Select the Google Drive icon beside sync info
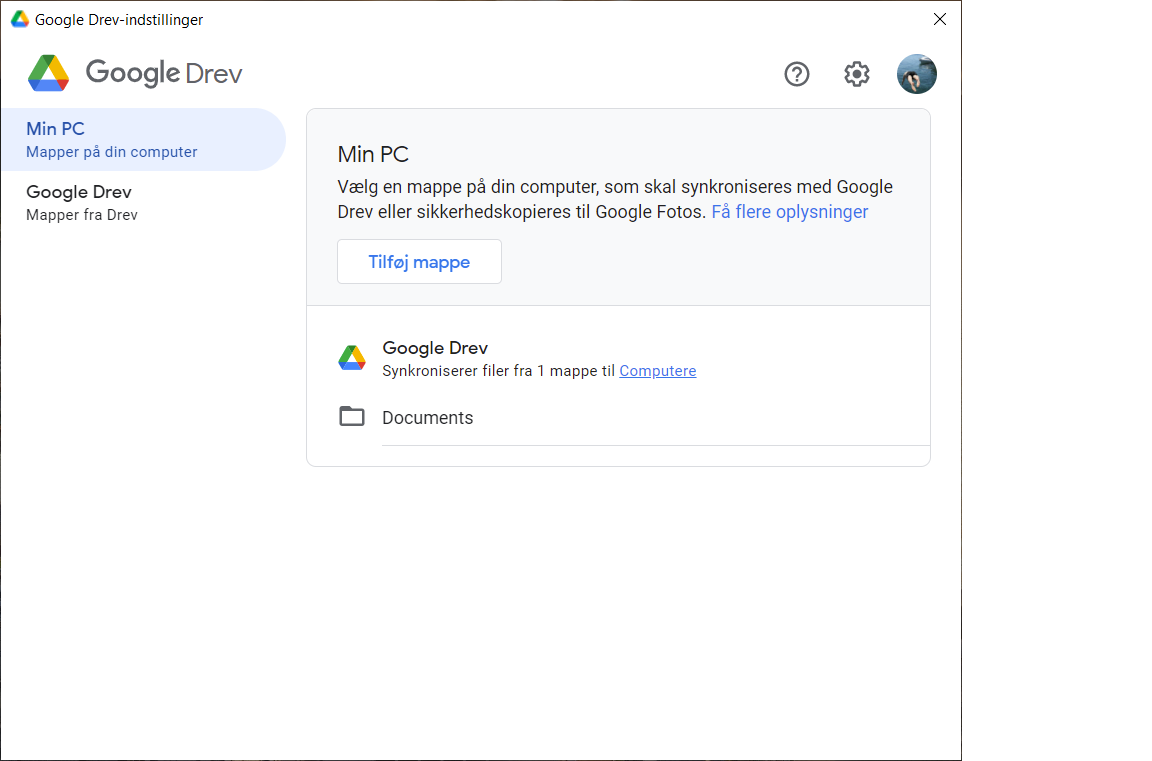Screen dimensions: 1152x761 [x=352, y=357]
